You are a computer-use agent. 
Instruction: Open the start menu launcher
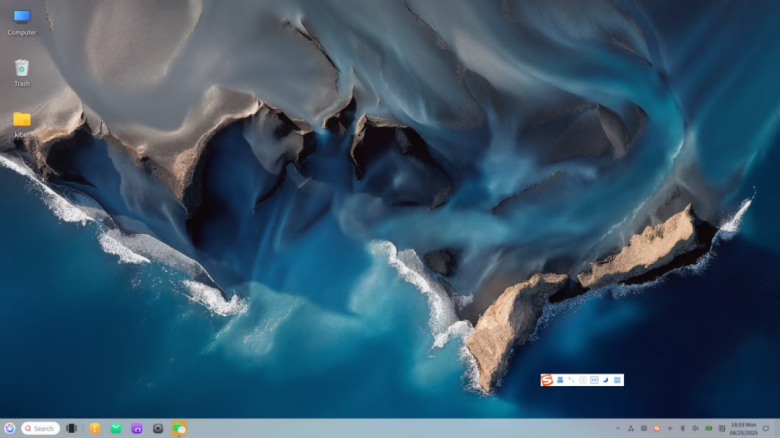coord(9,428)
